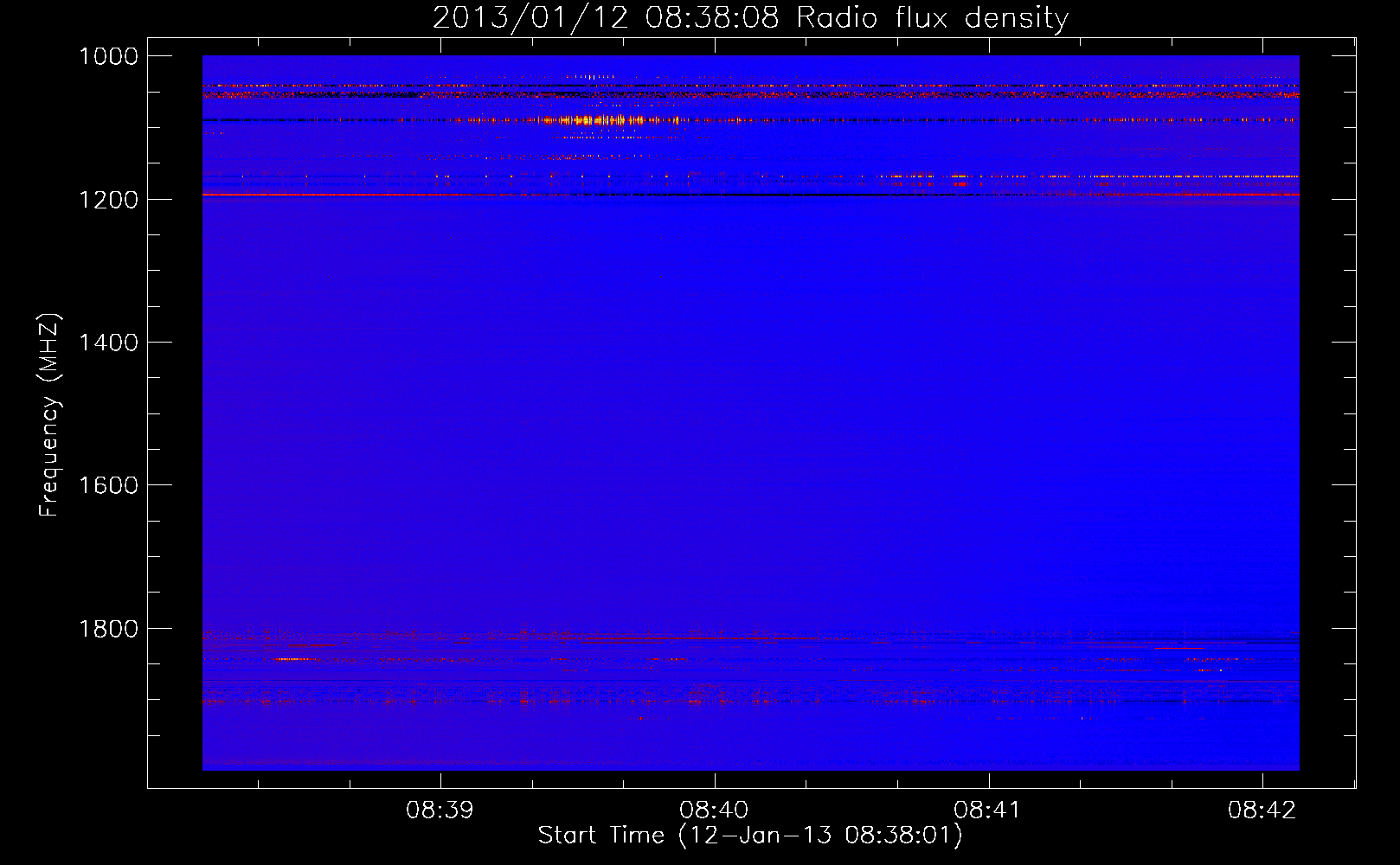Click the "Start Time (12-Jan-13 08:38:01)" label

pos(749,836)
